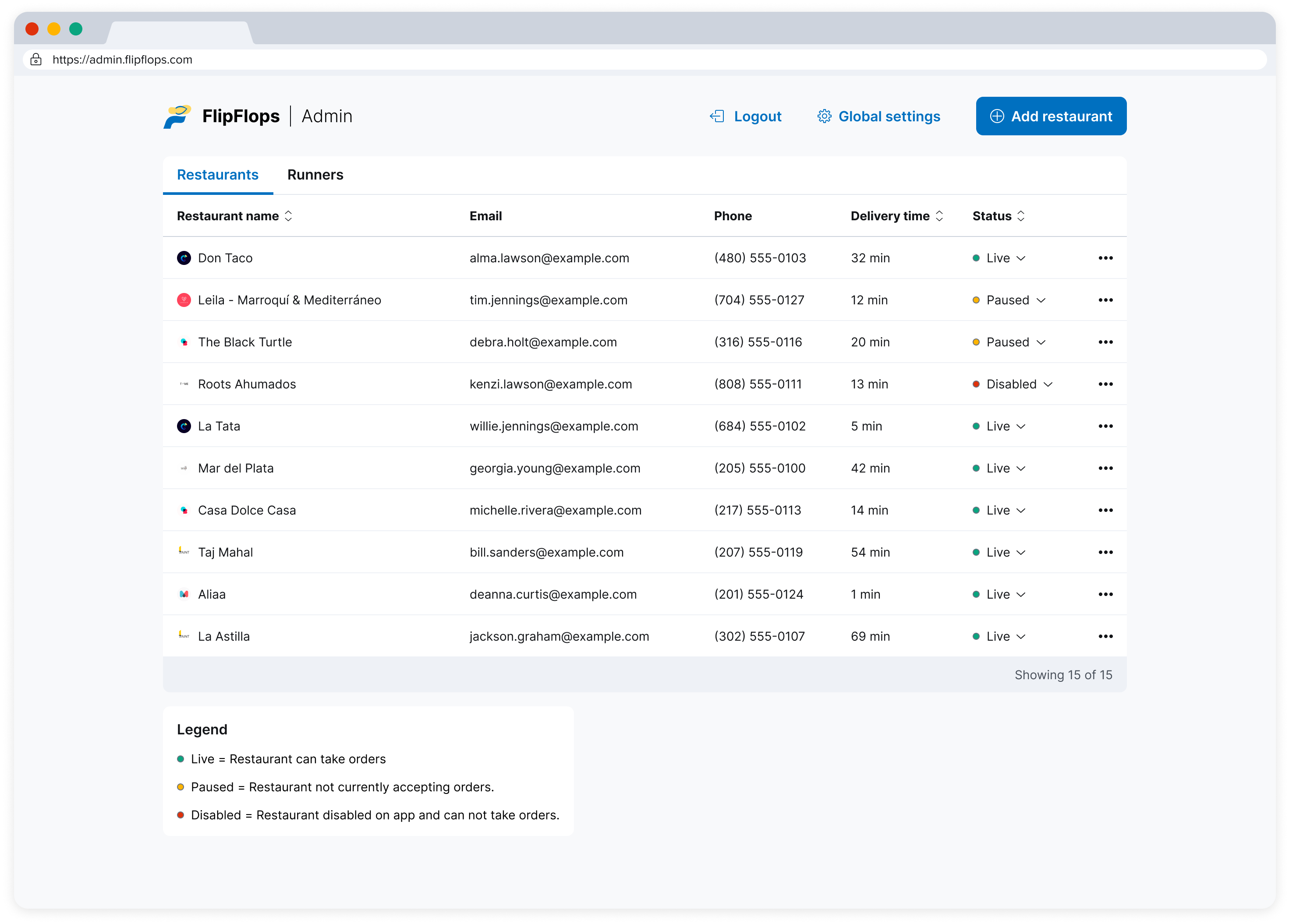
Task: Click the Global settings gear icon
Action: pos(824,116)
